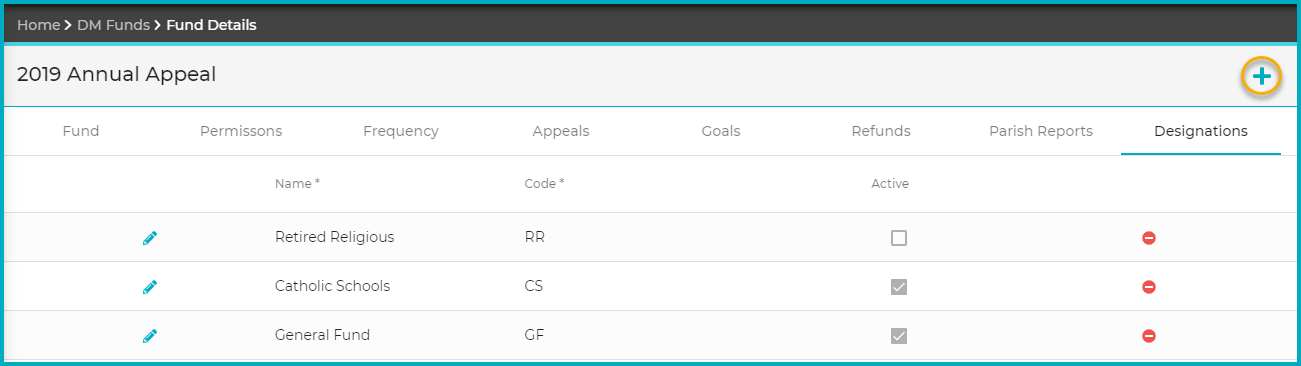Viewport: 1301px width, 366px height.
Task: Select the Appeals tab
Action: (x=561, y=131)
